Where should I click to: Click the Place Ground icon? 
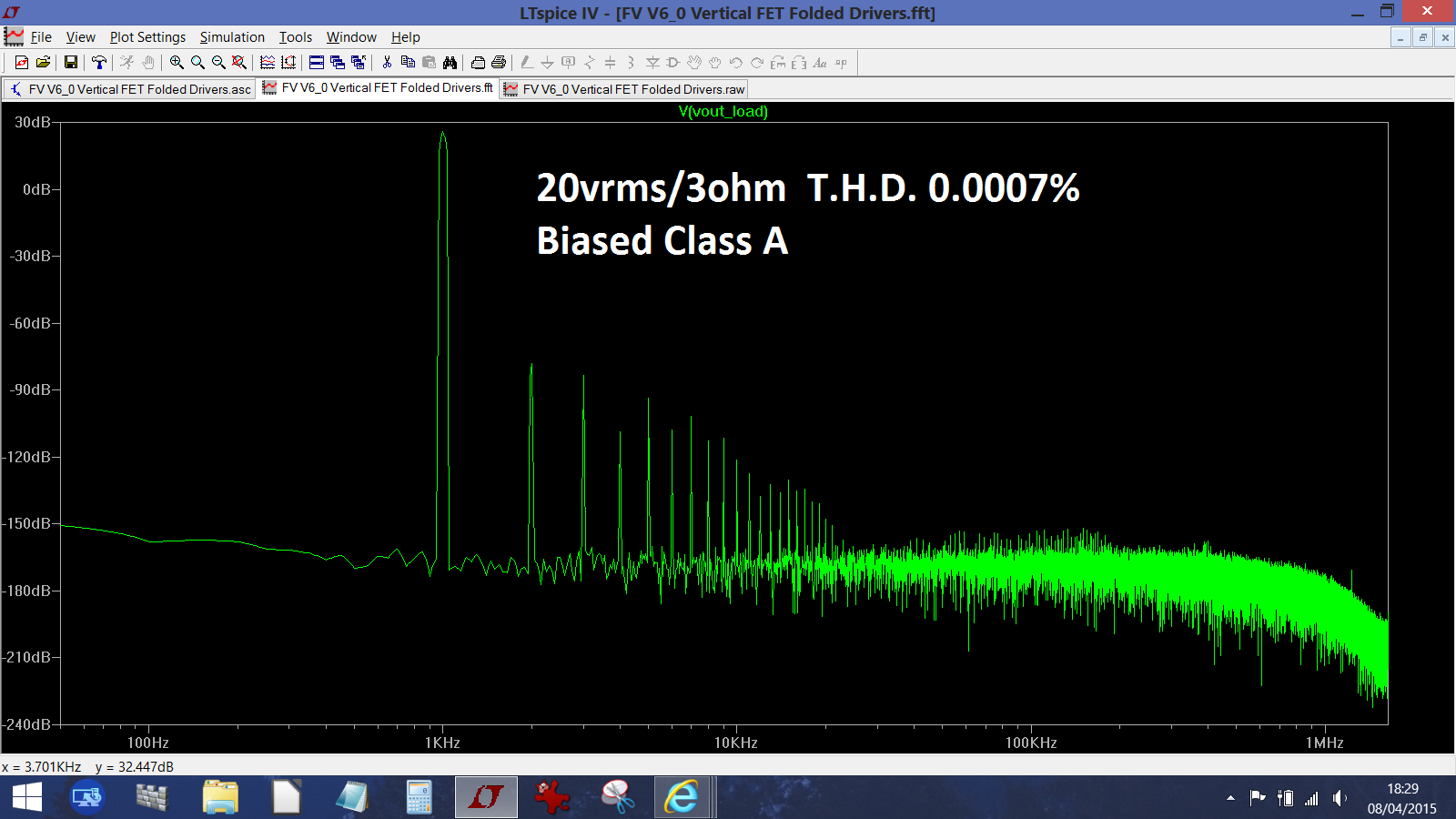(547, 62)
